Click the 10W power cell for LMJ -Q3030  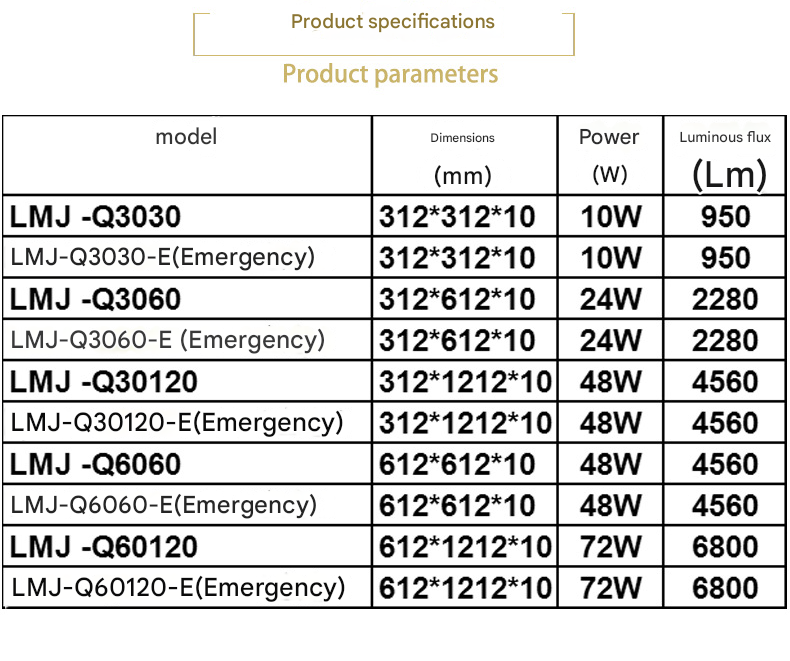click(610, 216)
